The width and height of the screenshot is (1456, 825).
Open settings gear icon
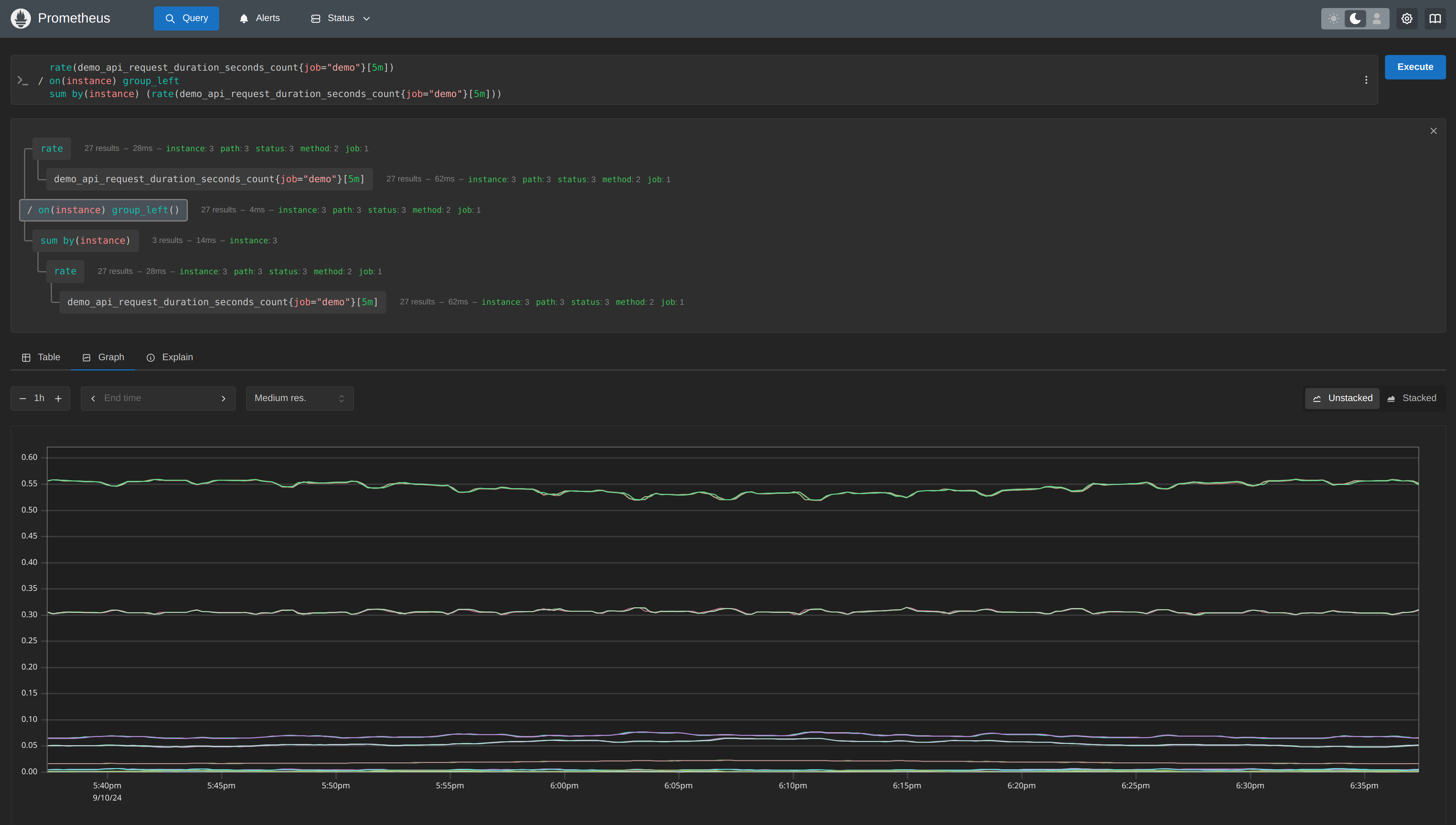(x=1407, y=19)
